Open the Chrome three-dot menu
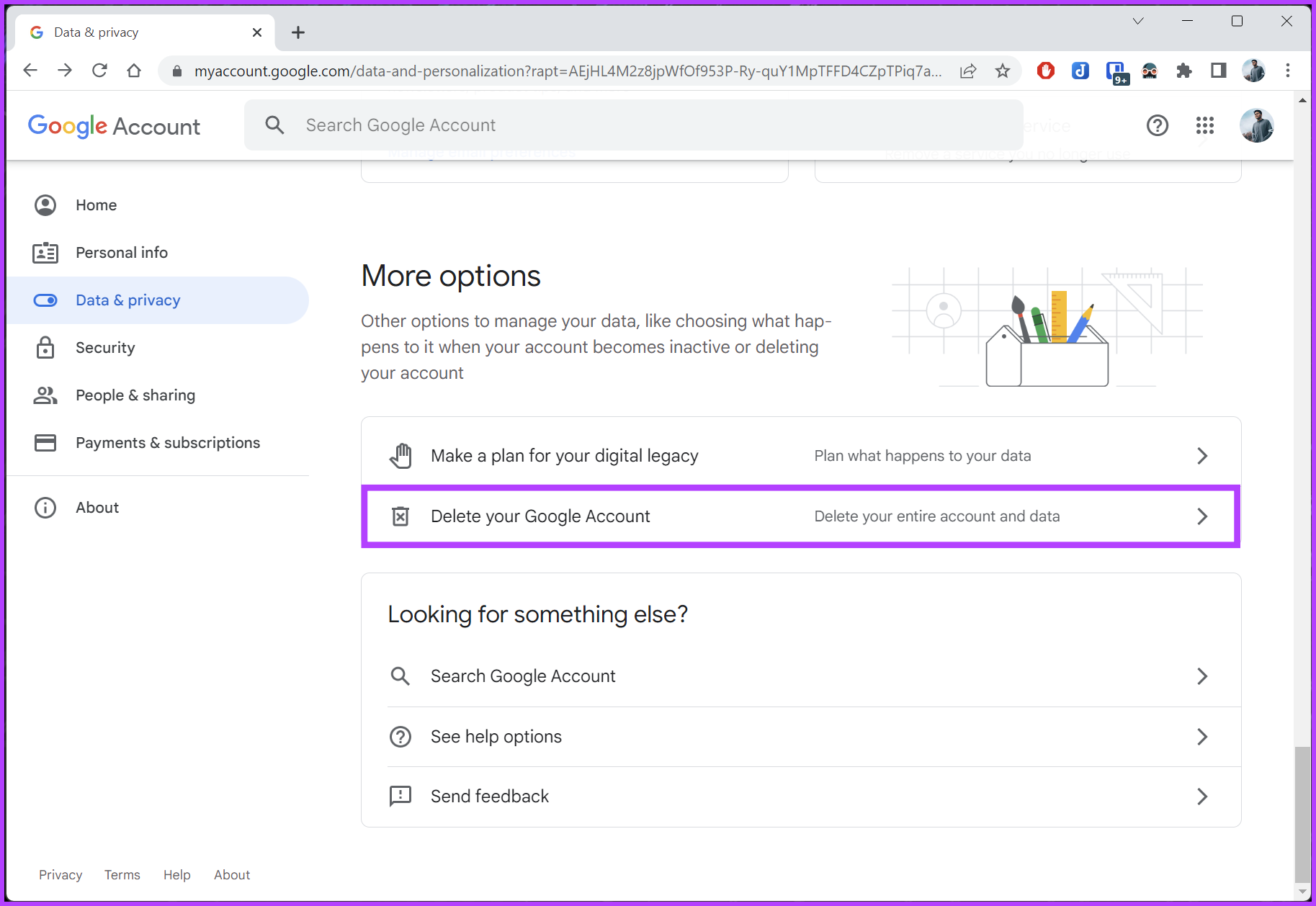The image size is (1316, 906). [1288, 71]
